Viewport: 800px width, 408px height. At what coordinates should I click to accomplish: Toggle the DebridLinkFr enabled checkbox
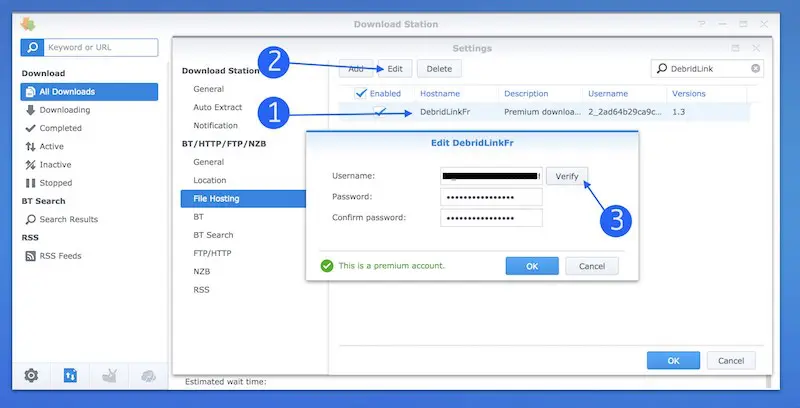pyautogui.click(x=379, y=112)
